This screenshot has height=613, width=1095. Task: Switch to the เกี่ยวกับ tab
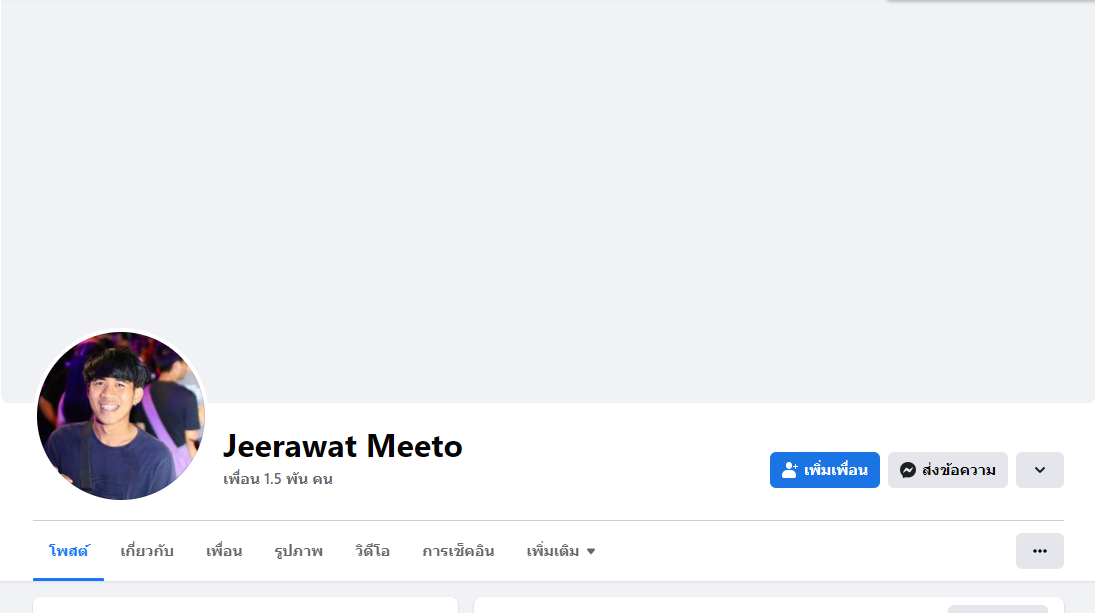pos(147,551)
